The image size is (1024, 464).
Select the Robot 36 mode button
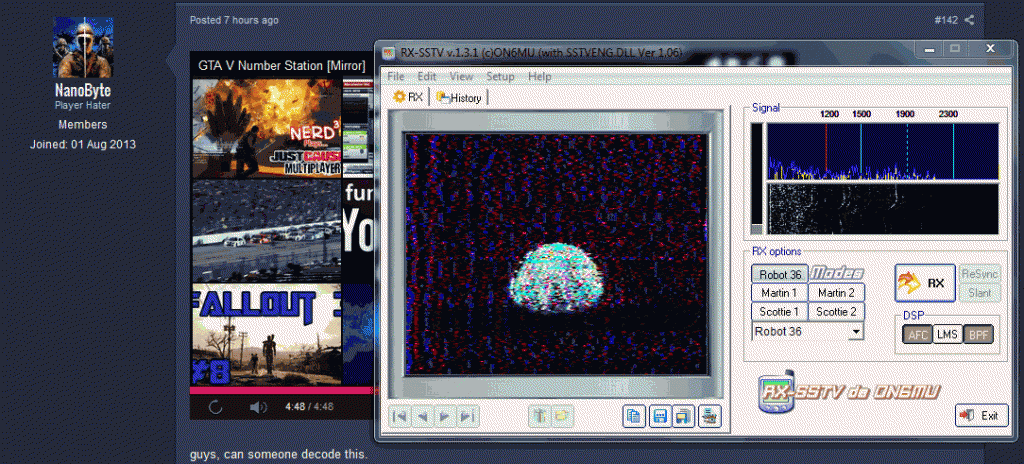780,274
